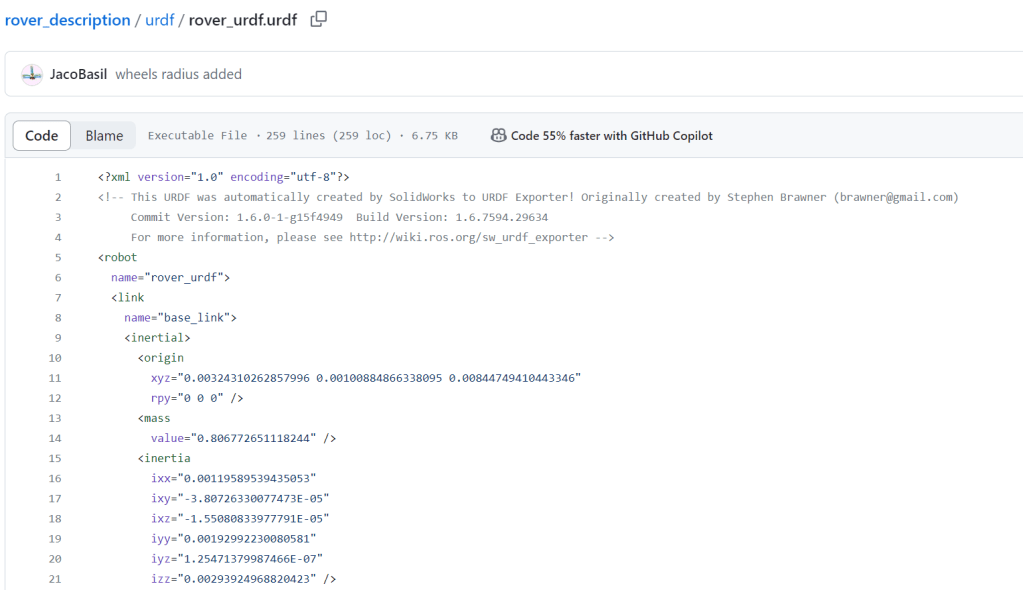Select the Code view tab
Screen dimensions: 1023x590
pos(42,136)
